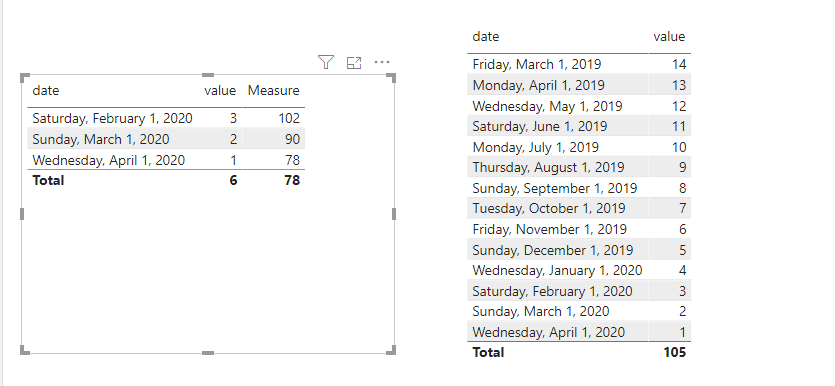Select 'Friday, November 1, 2019' row
835x386 pixels.
[x=579, y=229]
